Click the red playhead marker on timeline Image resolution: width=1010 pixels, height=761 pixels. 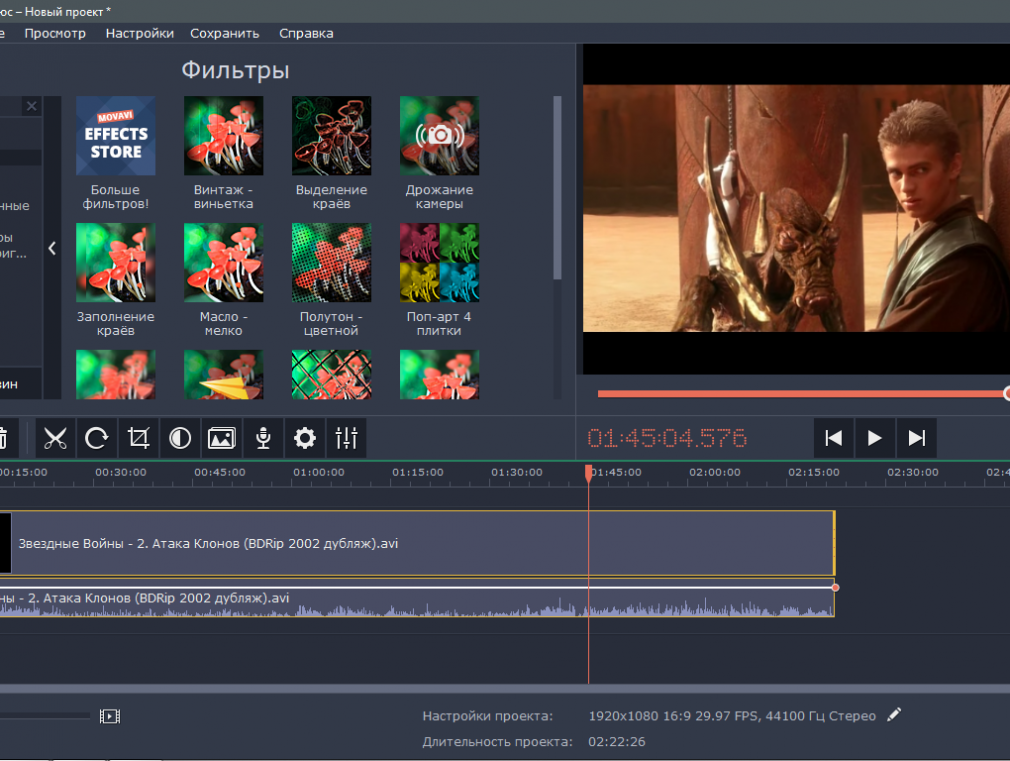[x=589, y=473]
